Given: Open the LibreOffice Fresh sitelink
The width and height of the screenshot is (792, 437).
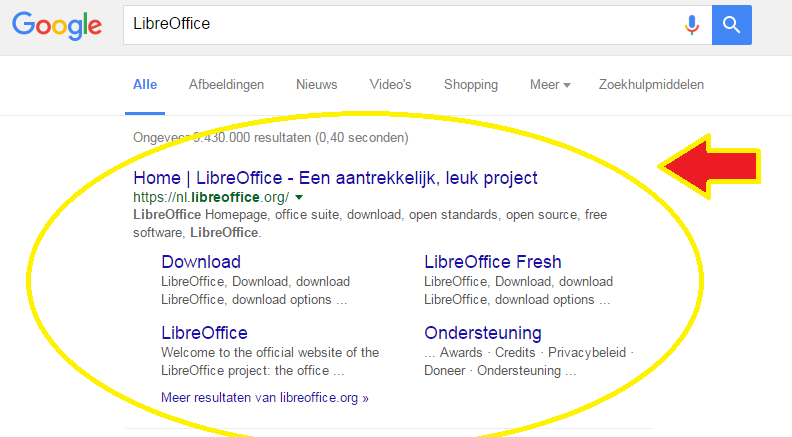Looking at the screenshot, I should point(492,262).
